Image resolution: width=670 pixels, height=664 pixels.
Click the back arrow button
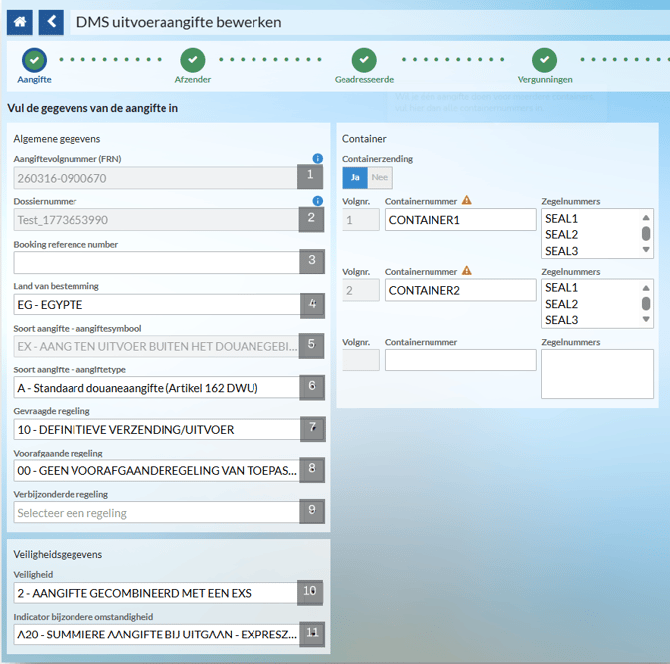51,22
